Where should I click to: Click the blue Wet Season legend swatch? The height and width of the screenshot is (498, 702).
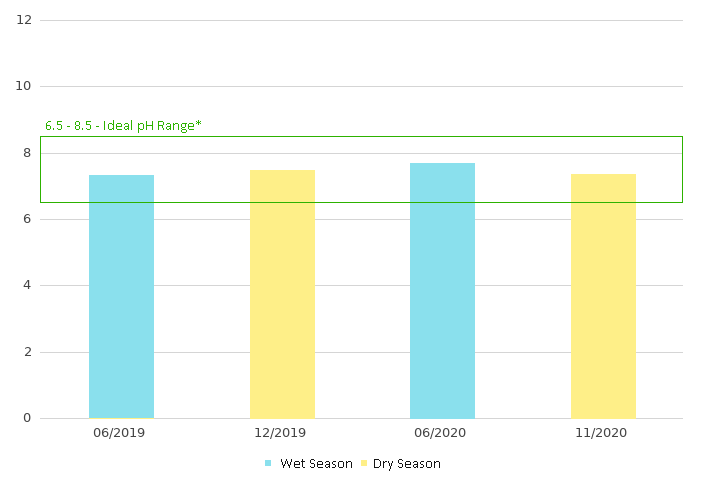pos(268,463)
